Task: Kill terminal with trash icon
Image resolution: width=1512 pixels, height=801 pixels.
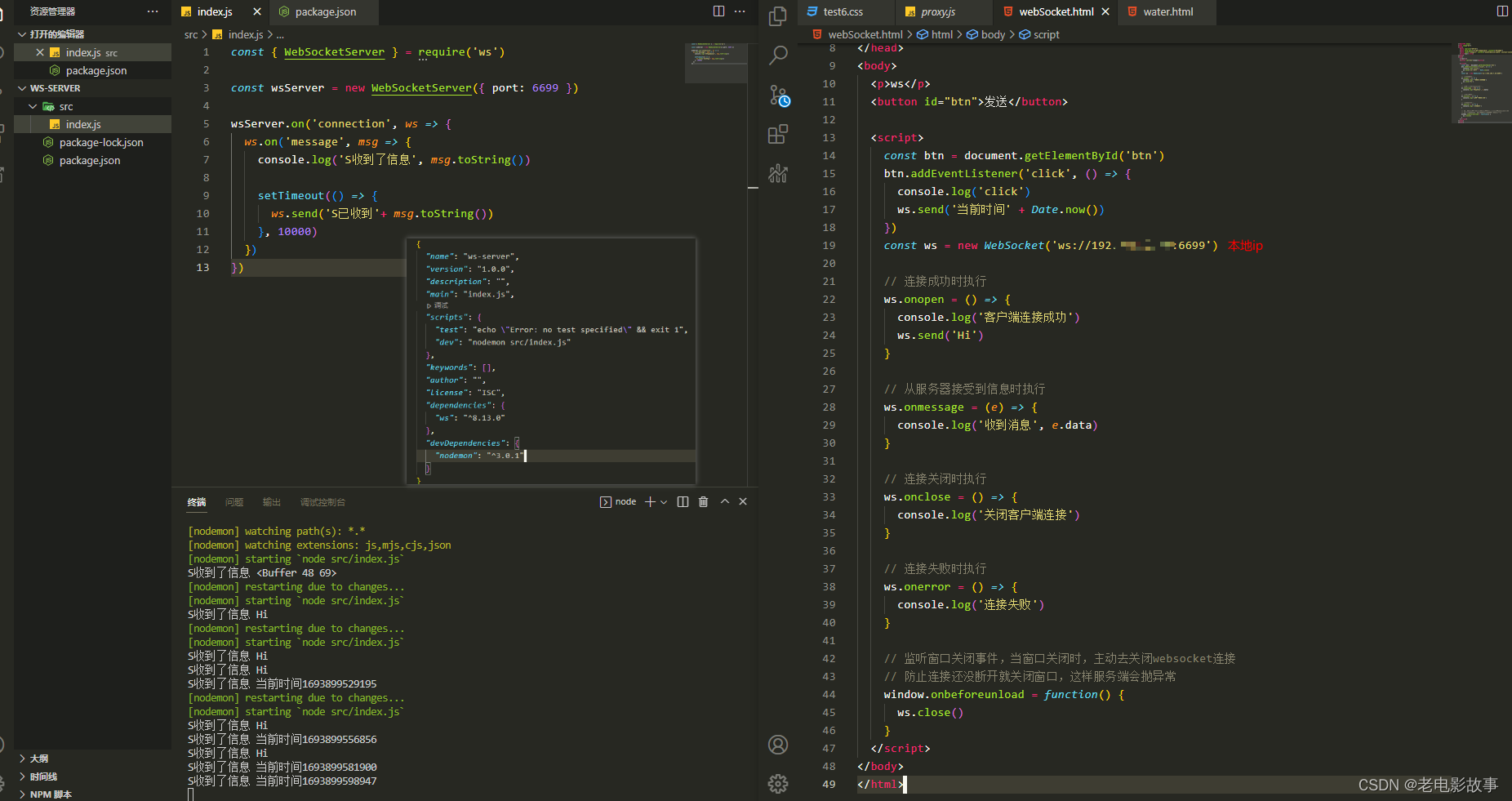Action: (704, 502)
